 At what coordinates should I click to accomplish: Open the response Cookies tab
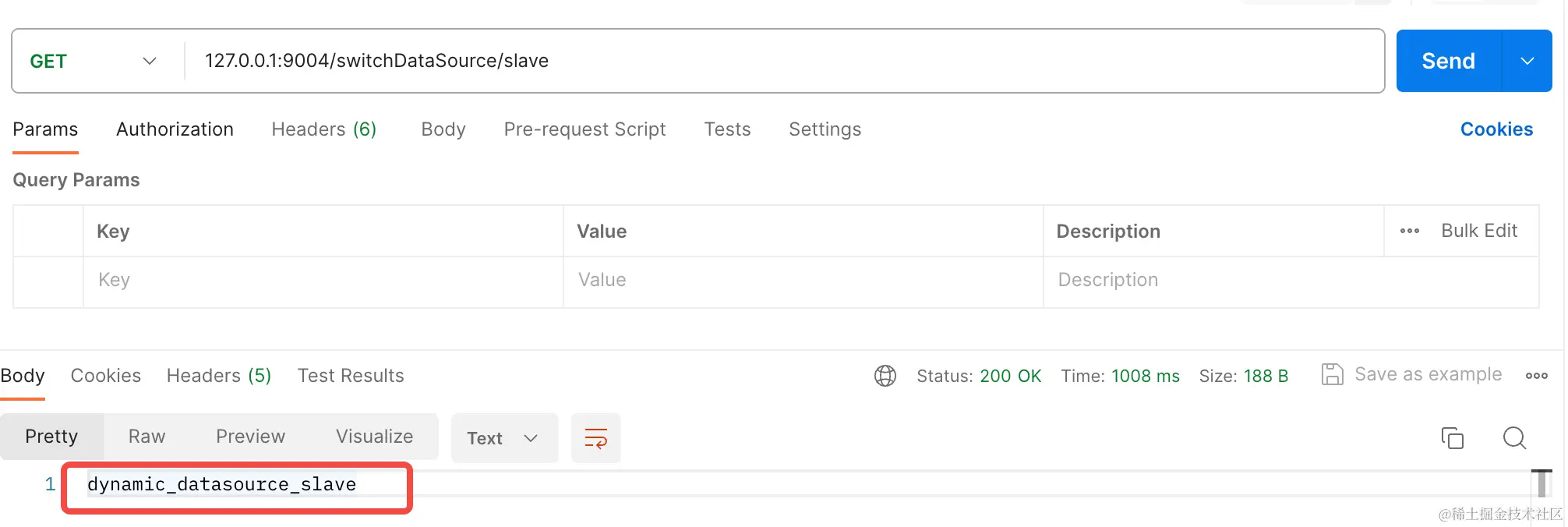pos(105,376)
